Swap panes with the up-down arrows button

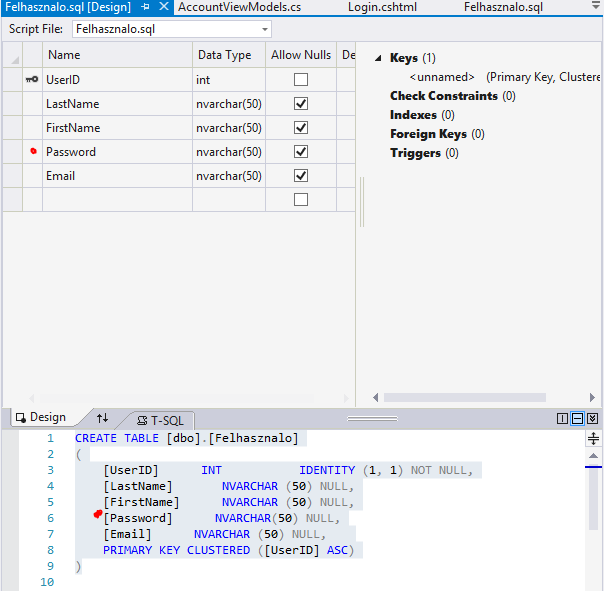point(102,418)
